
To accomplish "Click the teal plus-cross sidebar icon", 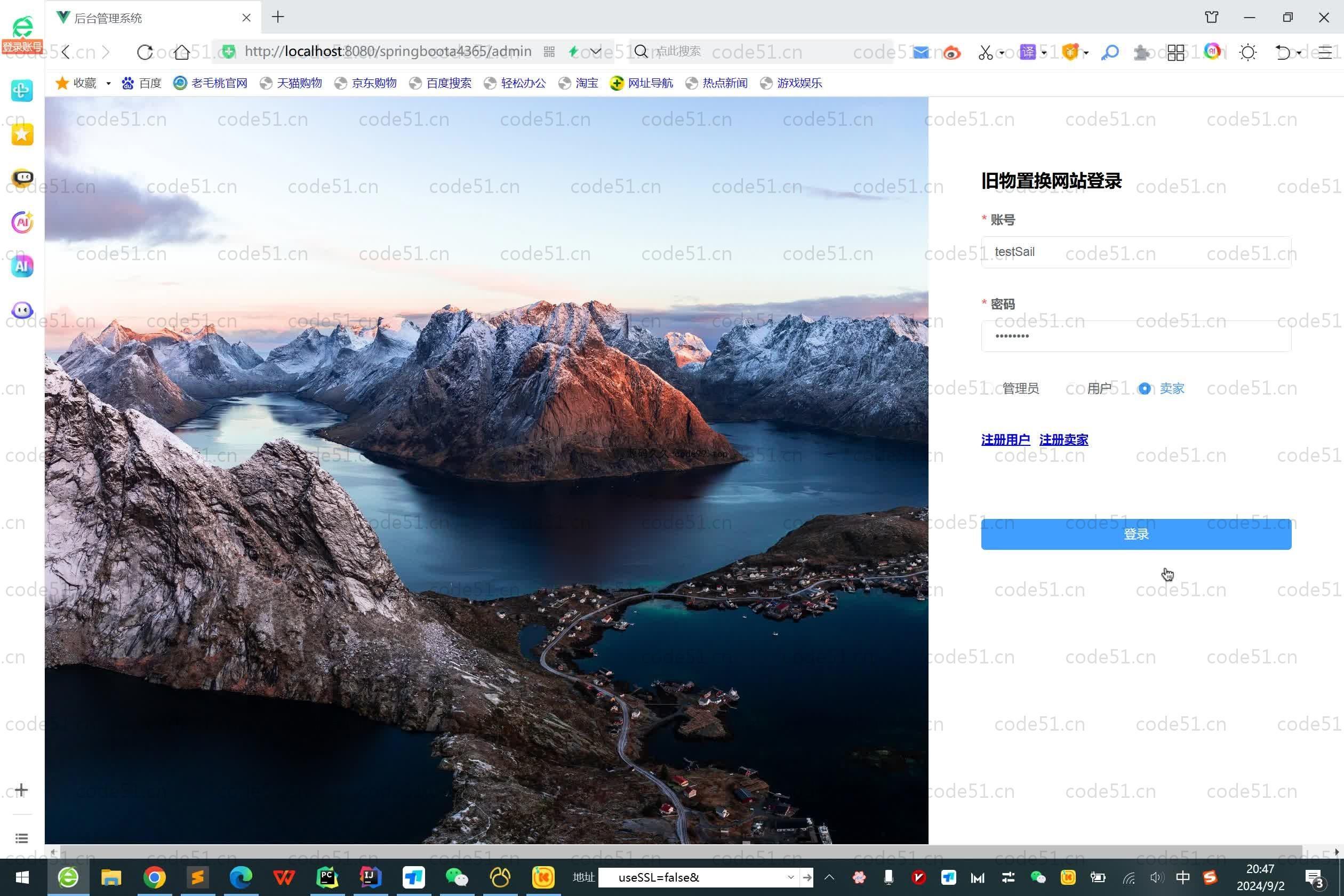I will coord(22,90).
